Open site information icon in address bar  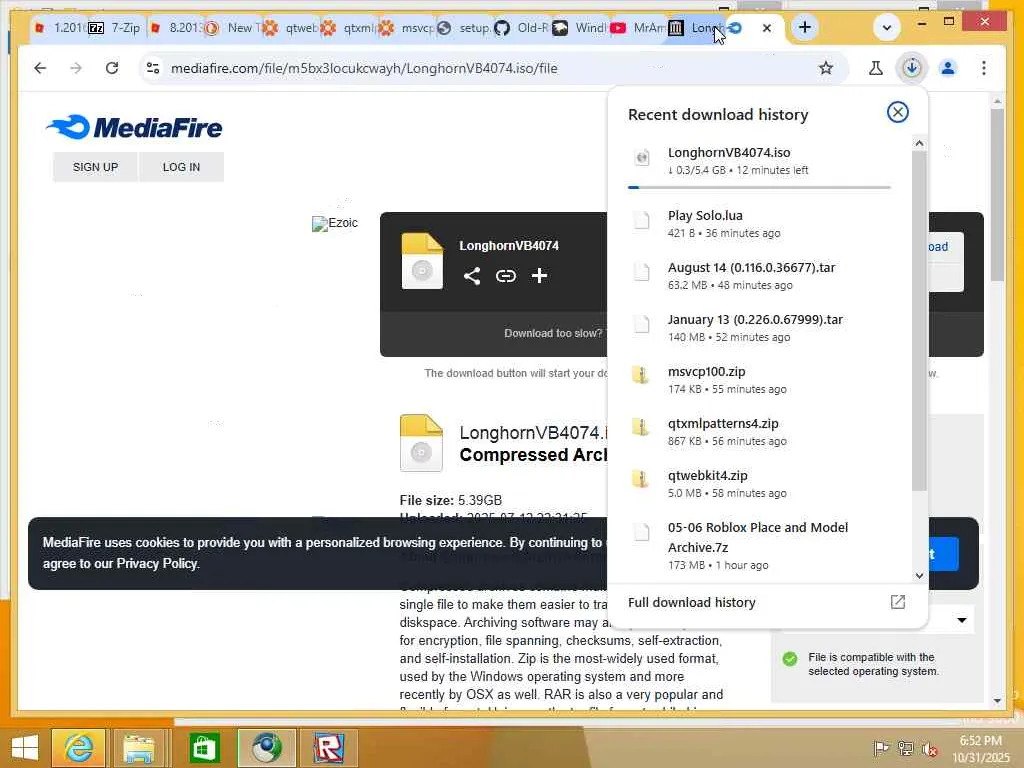coord(153,68)
